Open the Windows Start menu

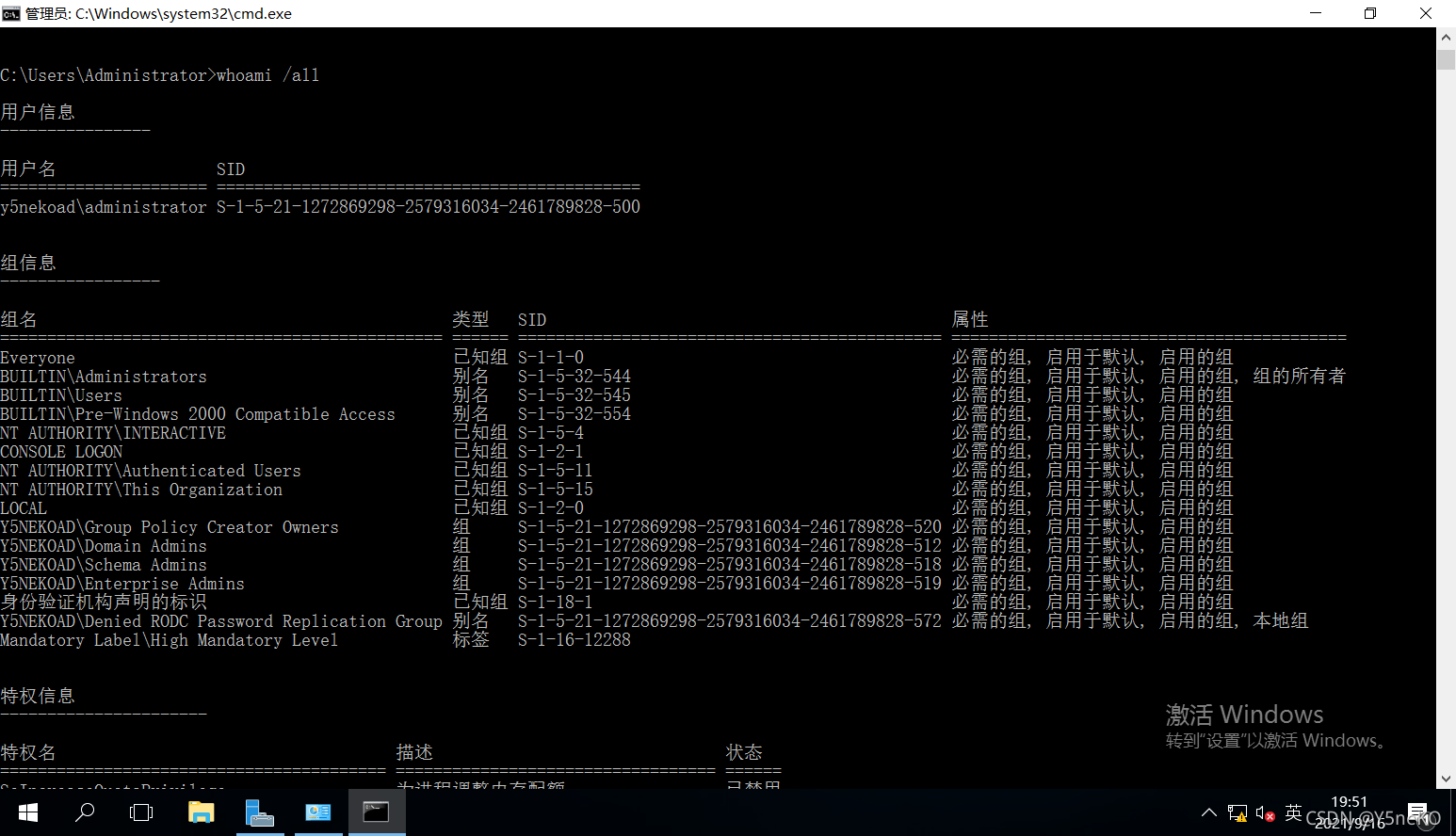[28, 812]
